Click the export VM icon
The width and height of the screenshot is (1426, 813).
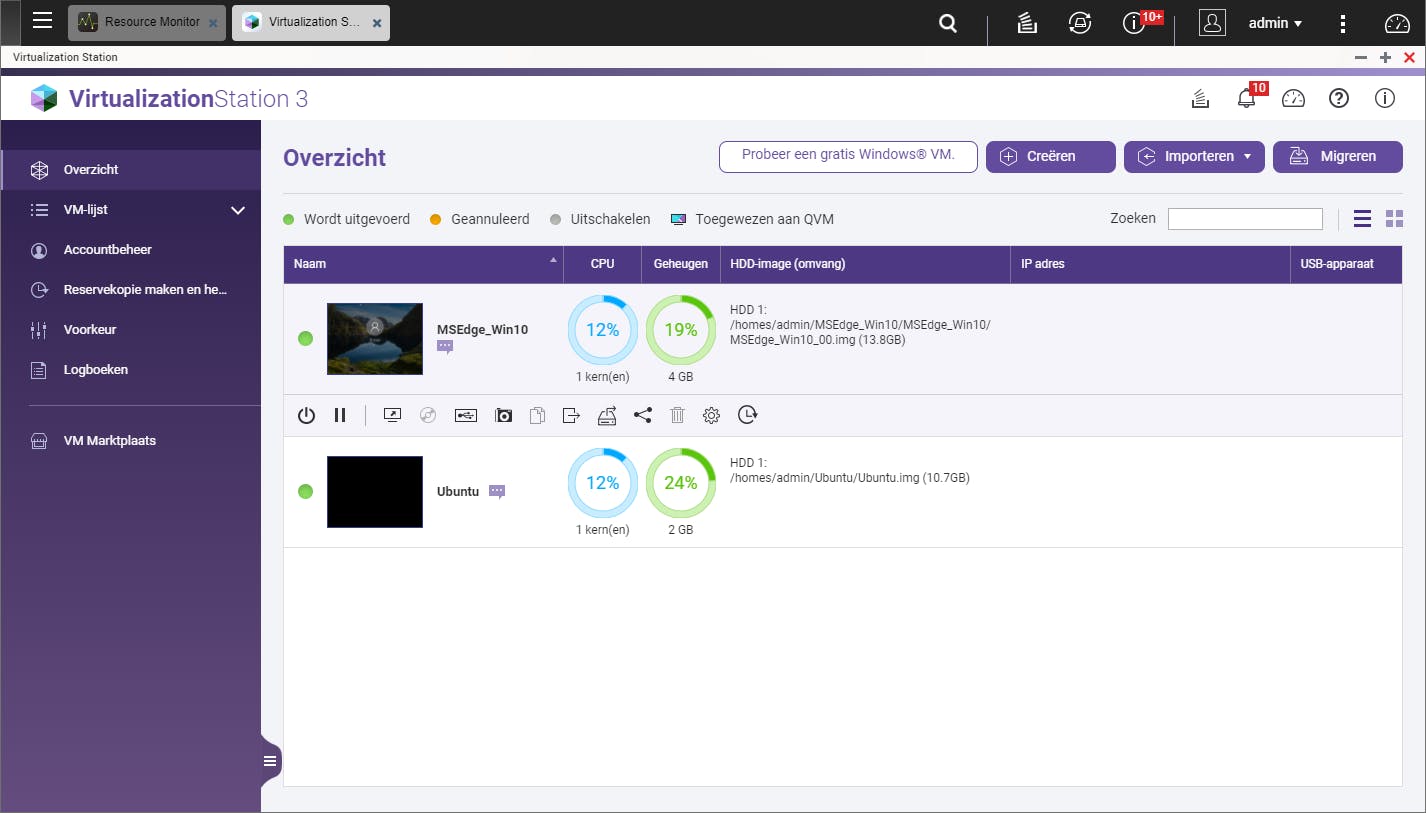coord(571,415)
